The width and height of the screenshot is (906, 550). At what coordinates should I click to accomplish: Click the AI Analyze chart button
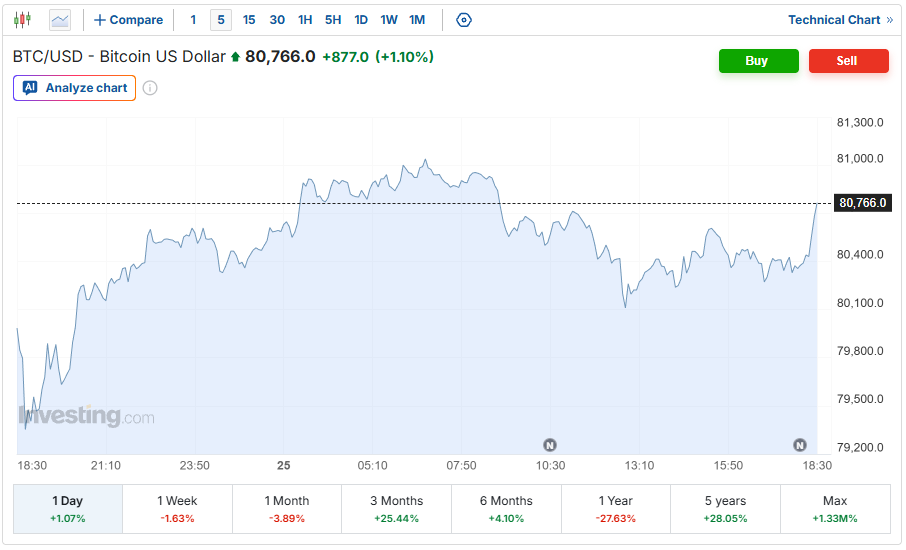click(x=75, y=88)
